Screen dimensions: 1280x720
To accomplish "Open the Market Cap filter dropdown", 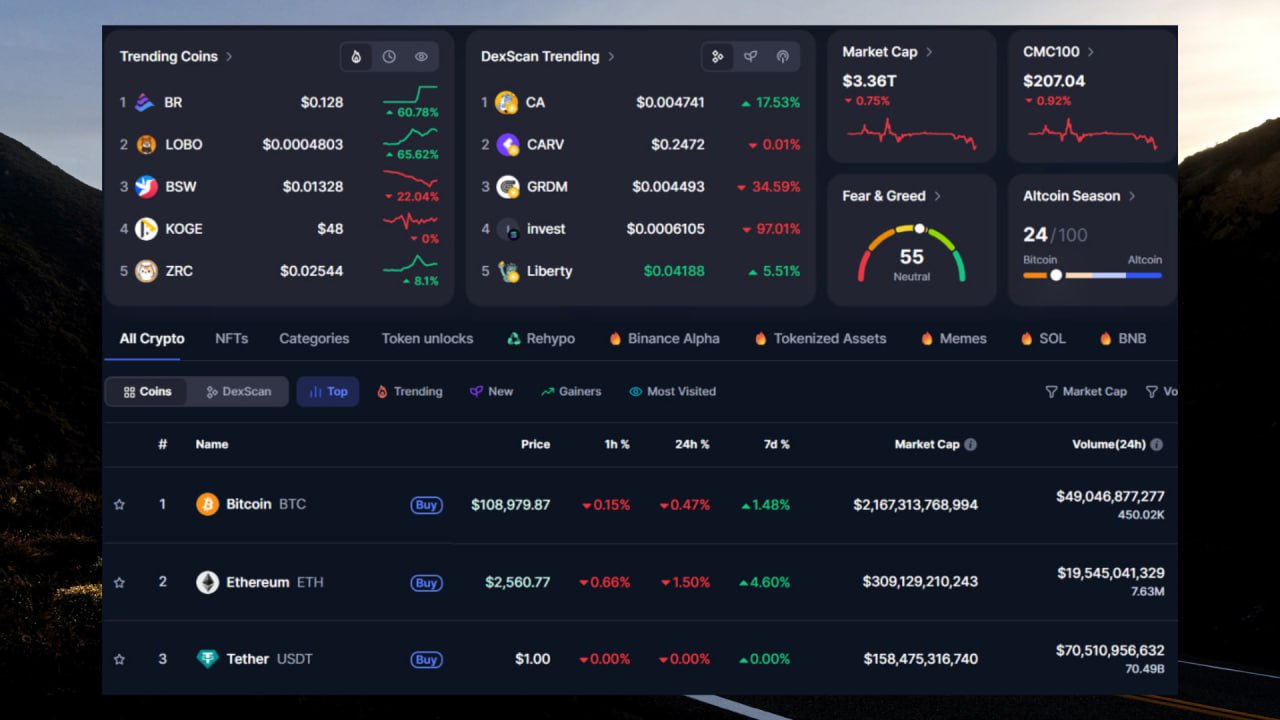I will point(1086,391).
